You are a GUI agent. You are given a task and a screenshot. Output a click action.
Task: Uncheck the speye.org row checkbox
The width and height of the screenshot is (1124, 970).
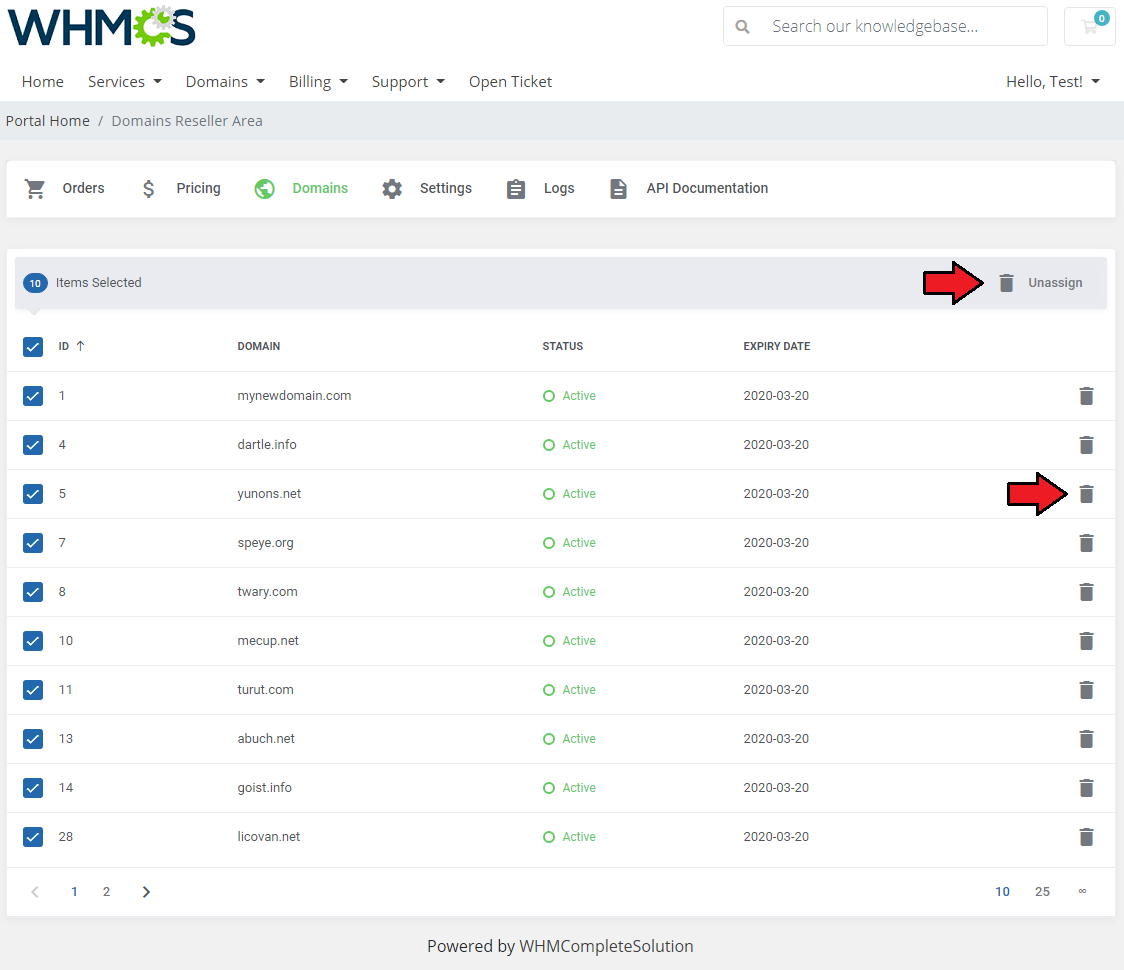(33, 543)
